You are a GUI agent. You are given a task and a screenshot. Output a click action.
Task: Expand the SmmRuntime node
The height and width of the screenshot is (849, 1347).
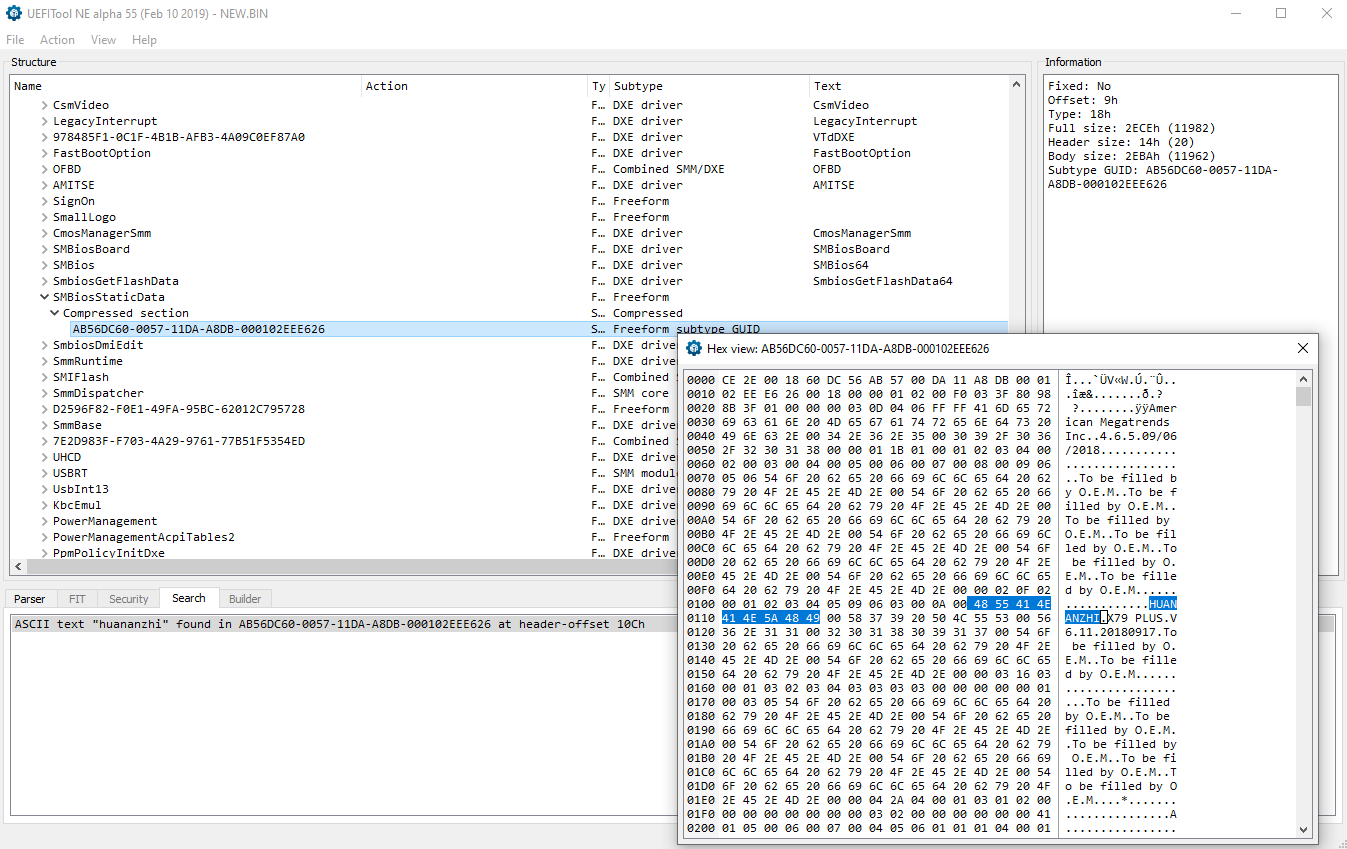click(44, 361)
